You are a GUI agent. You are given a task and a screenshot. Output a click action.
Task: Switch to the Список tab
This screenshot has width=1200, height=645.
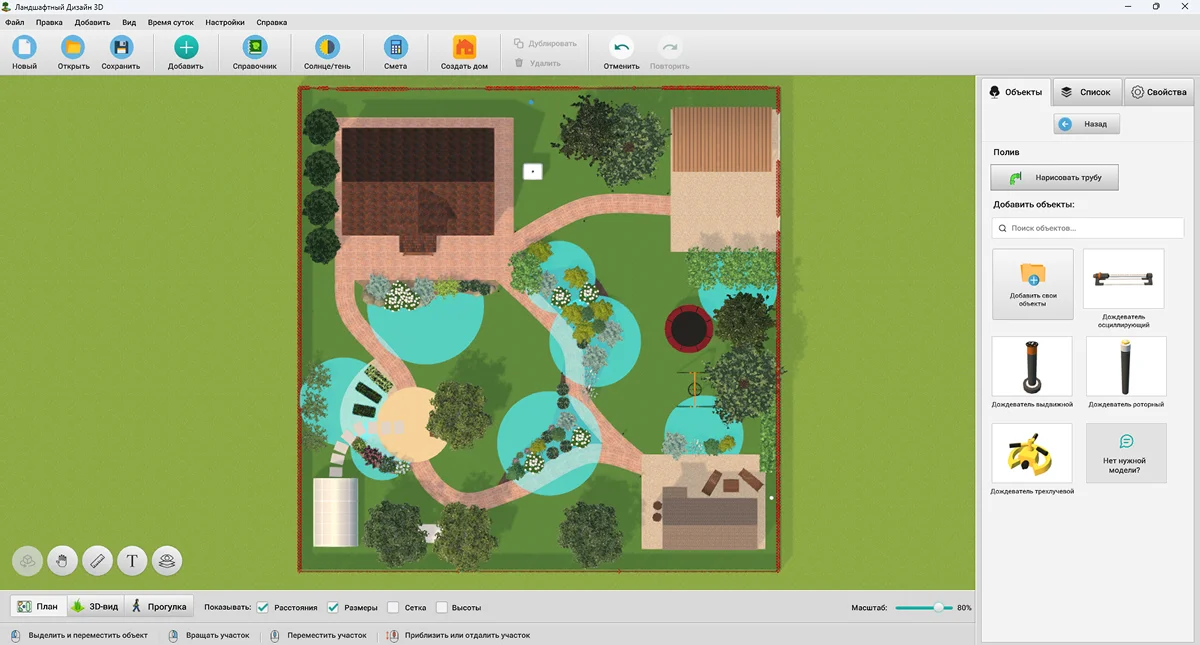pyautogui.click(x=1086, y=92)
